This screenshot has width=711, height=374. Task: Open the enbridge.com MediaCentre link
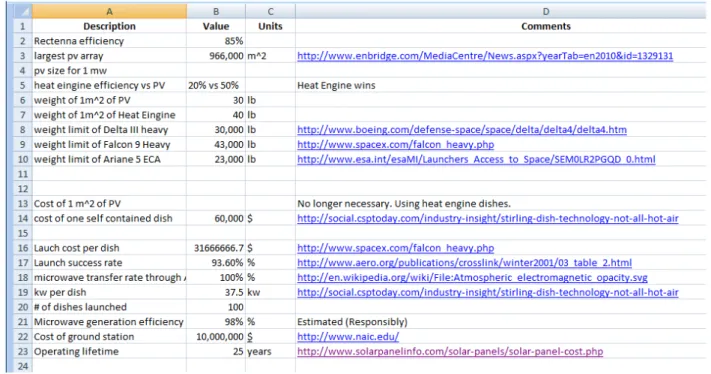[485, 56]
